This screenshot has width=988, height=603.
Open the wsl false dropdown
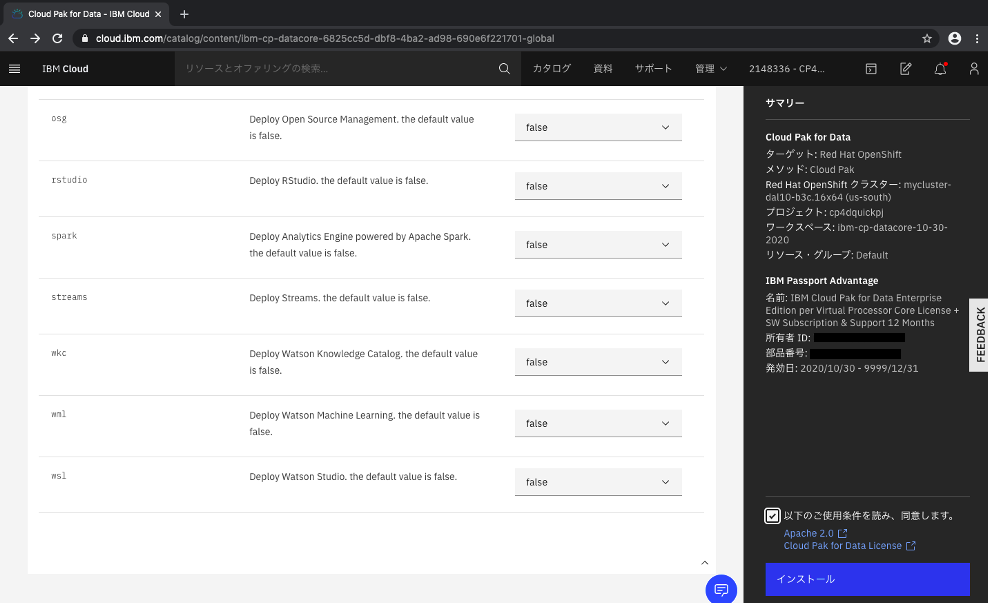598,482
